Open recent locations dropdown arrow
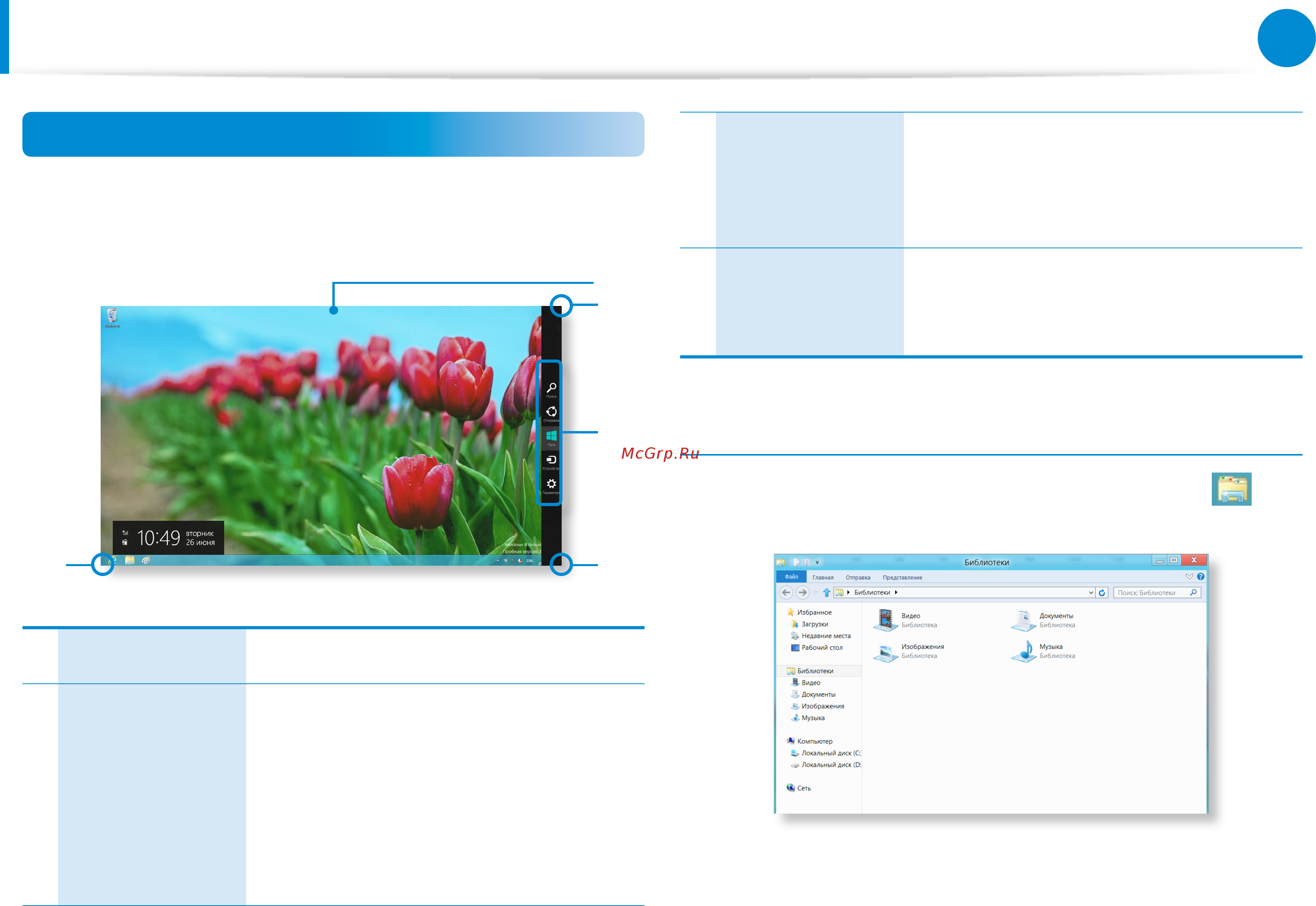1316x906 pixels. coord(815,593)
